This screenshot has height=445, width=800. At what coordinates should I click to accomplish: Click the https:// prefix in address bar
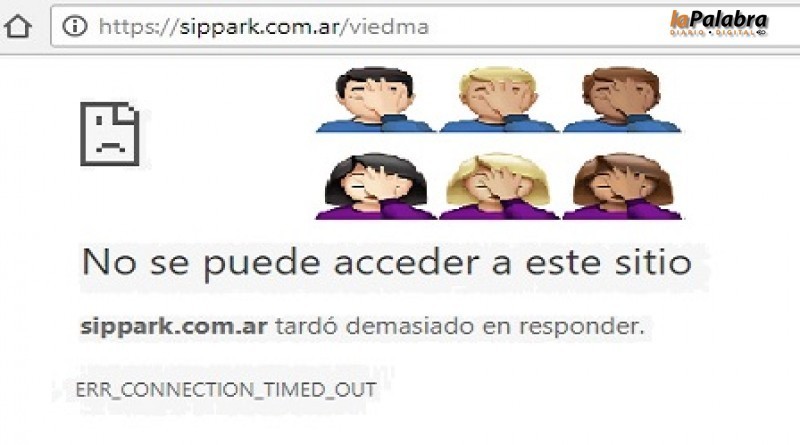(139, 27)
